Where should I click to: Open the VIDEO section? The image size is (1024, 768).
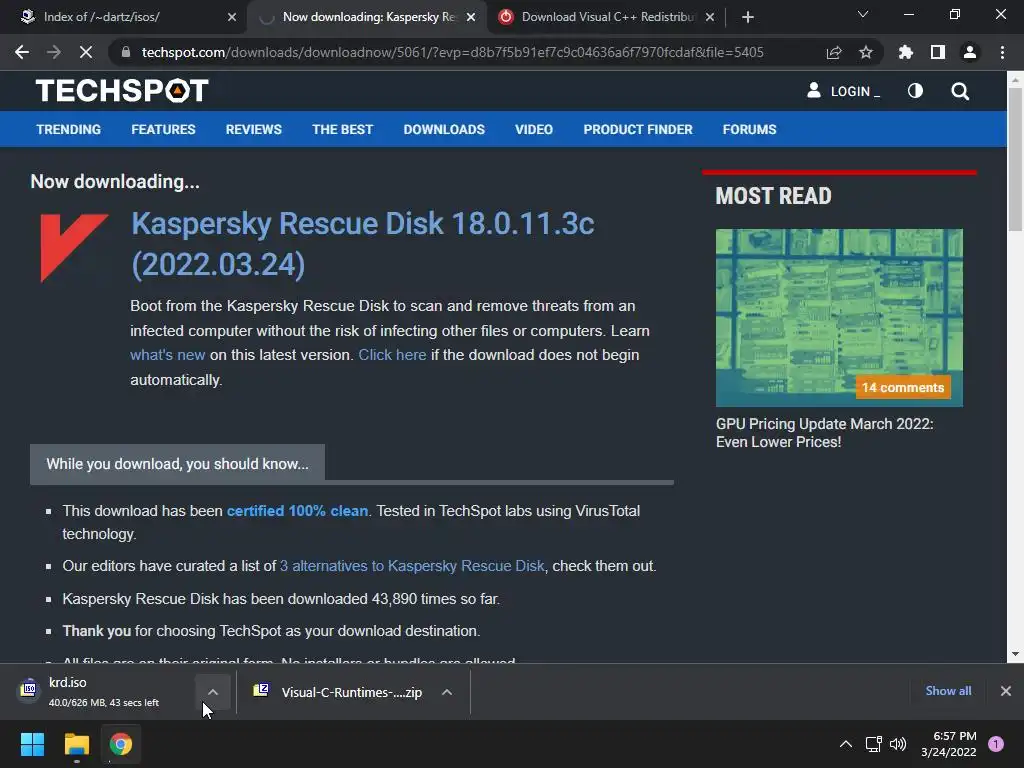pos(534,129)
